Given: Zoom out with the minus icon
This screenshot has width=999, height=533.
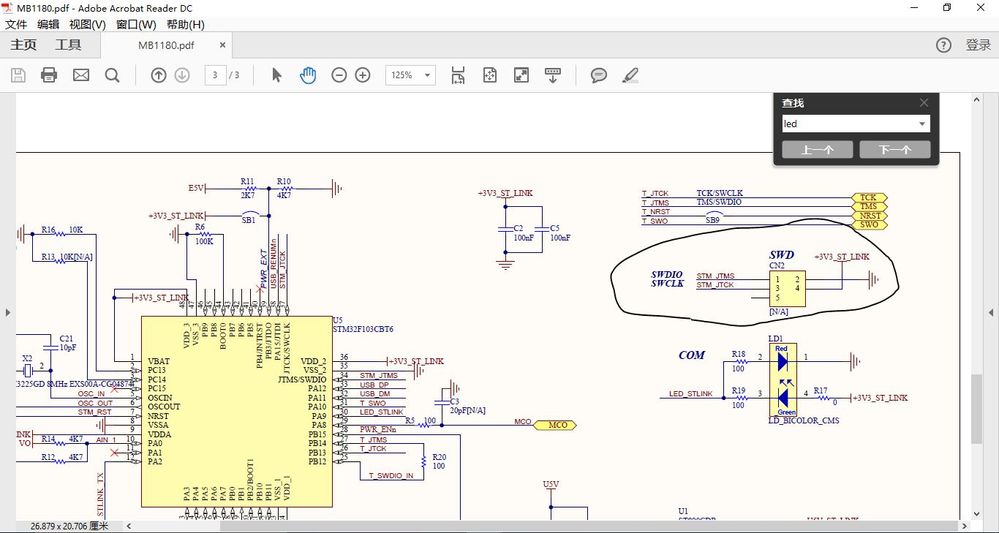Looking at the screenshot, I should tap(339, 75).
